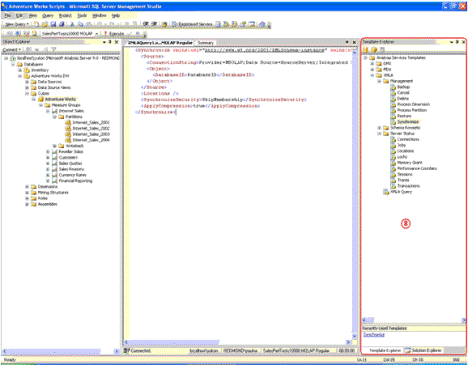Click the Assemblies folder icon

coord(34,204)
